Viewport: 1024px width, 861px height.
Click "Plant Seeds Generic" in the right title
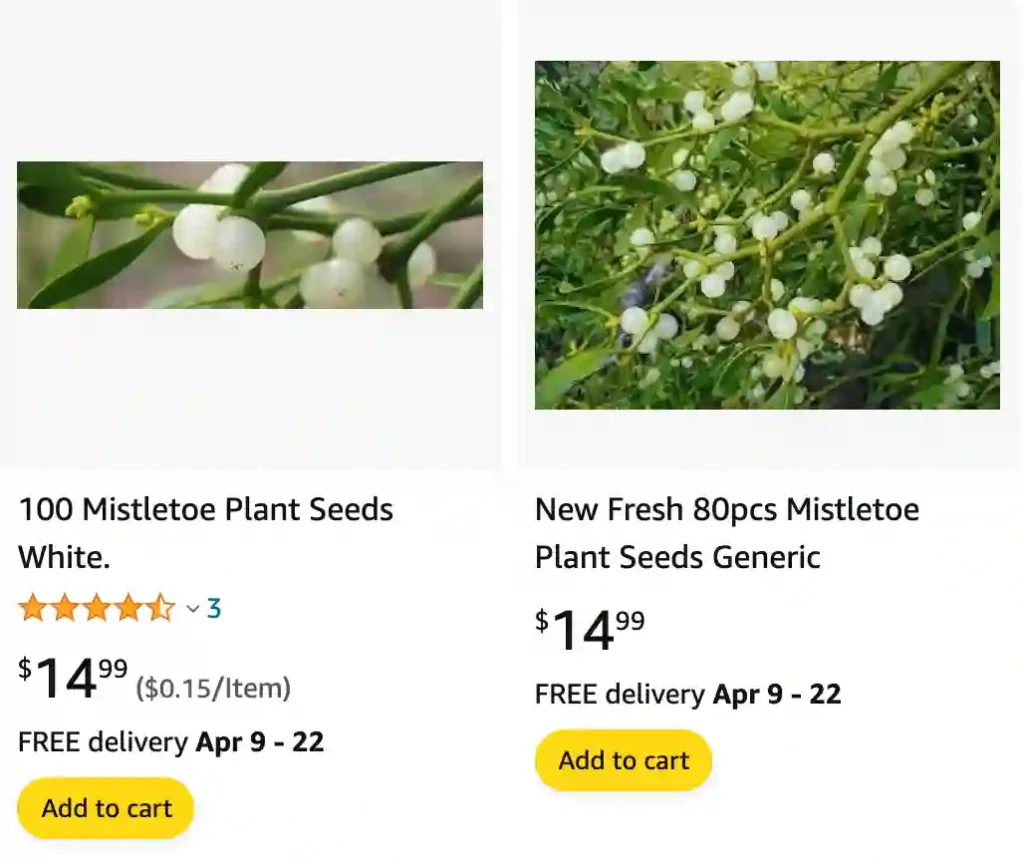pyautogui.click(x=678, y=557)
